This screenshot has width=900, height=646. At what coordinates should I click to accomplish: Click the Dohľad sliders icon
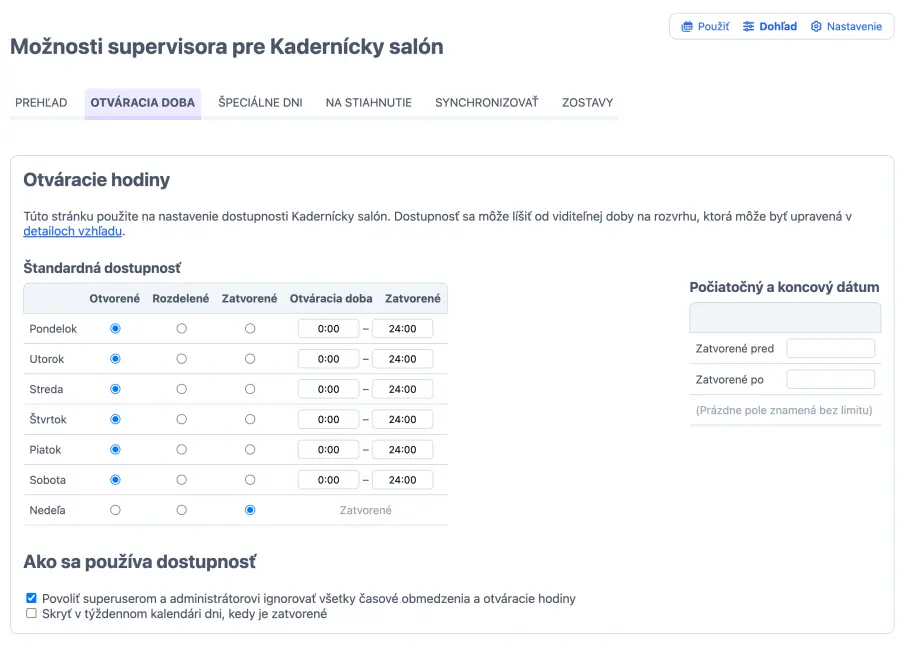[749, 27]
